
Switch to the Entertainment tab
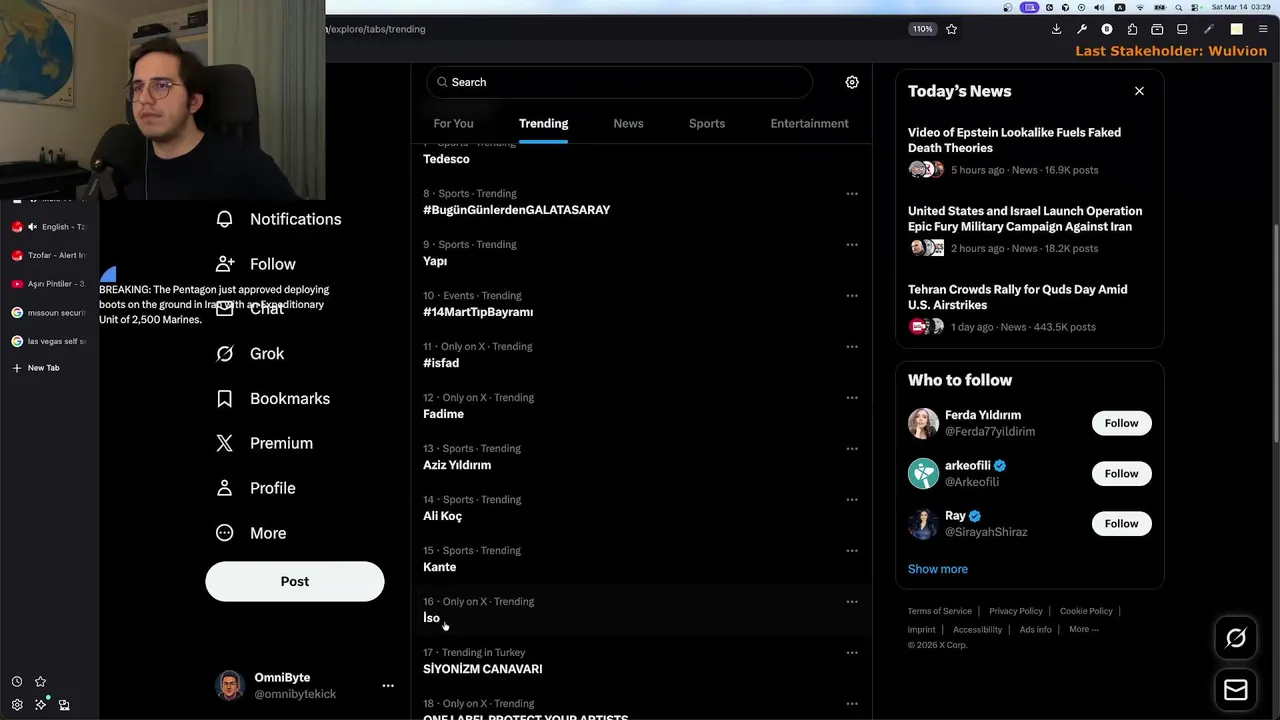click(x=809, y=123)
